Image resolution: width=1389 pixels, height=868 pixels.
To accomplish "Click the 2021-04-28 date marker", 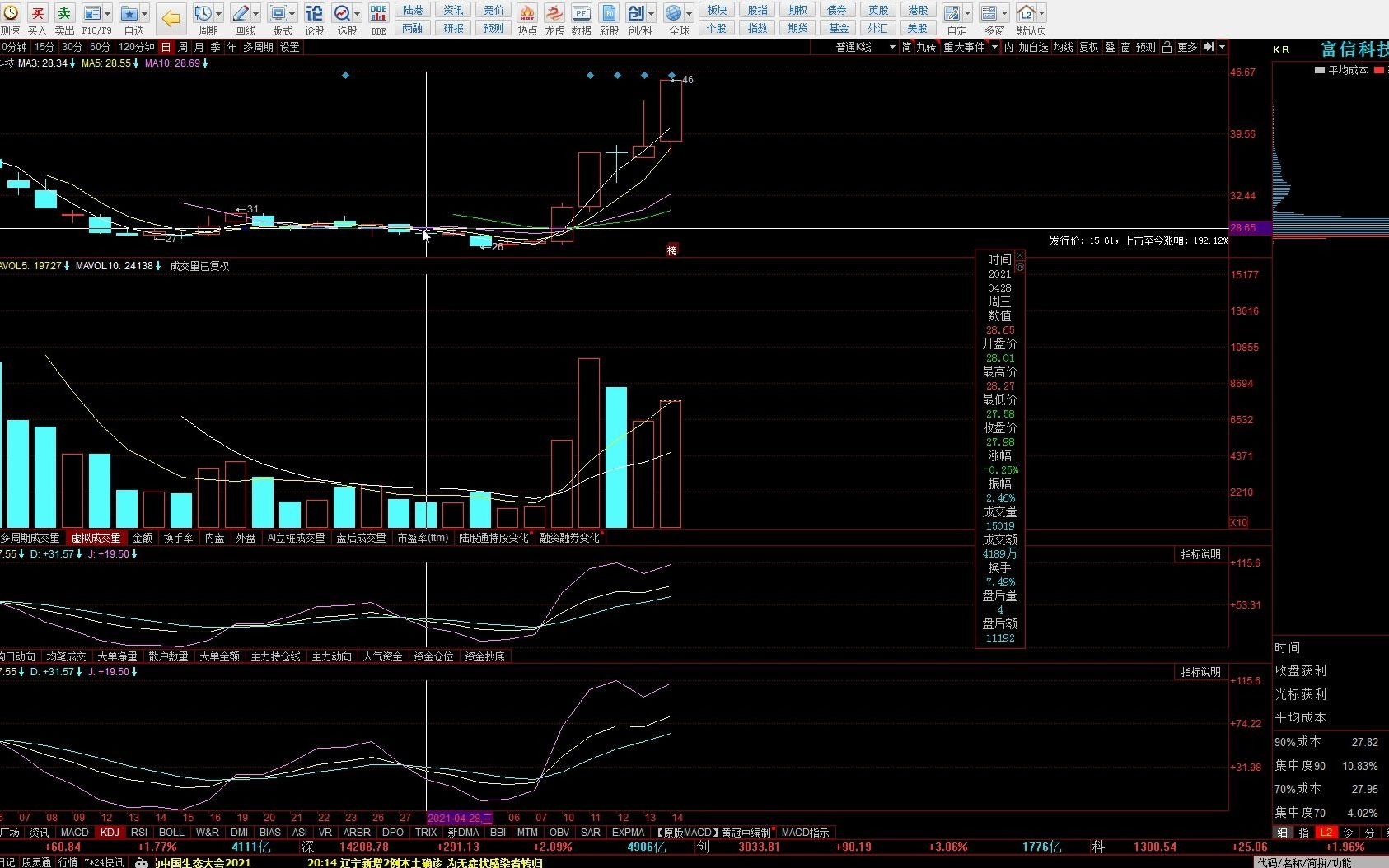I will click(460, 818).
